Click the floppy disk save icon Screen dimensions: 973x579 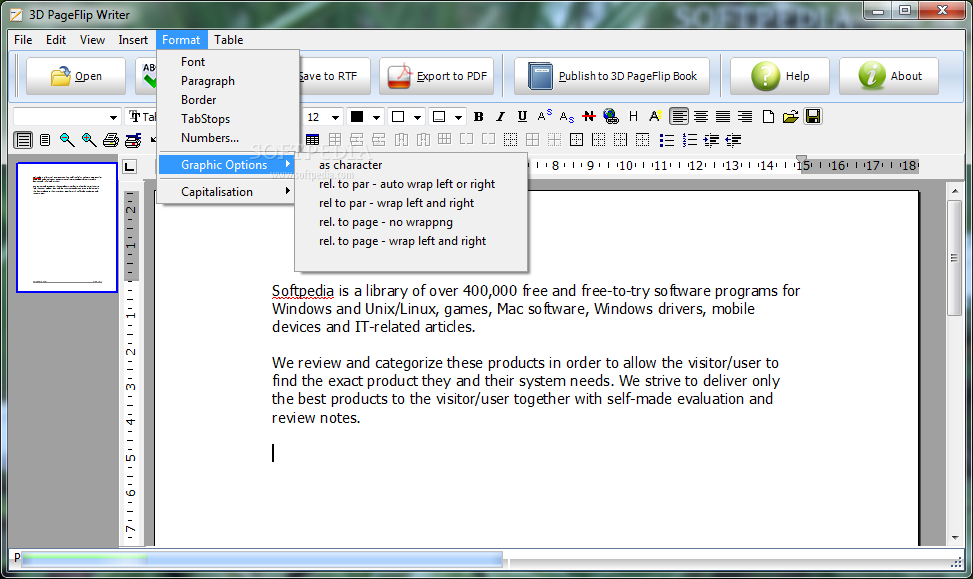pyautogui.click(x=813, y=117)
